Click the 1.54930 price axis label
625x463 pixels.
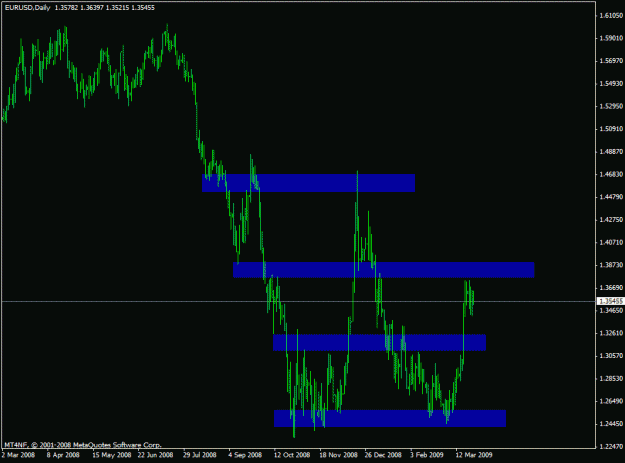click(611, 84)
